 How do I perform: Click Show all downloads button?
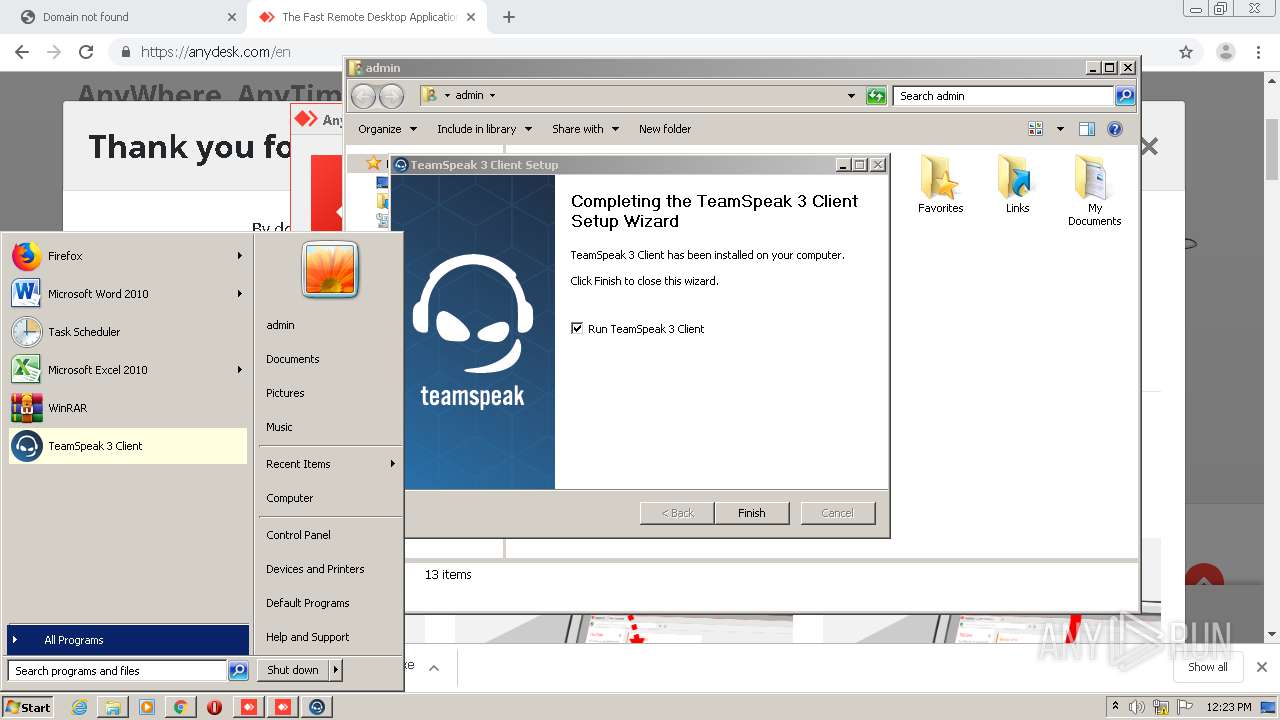tap(1207, 667)
